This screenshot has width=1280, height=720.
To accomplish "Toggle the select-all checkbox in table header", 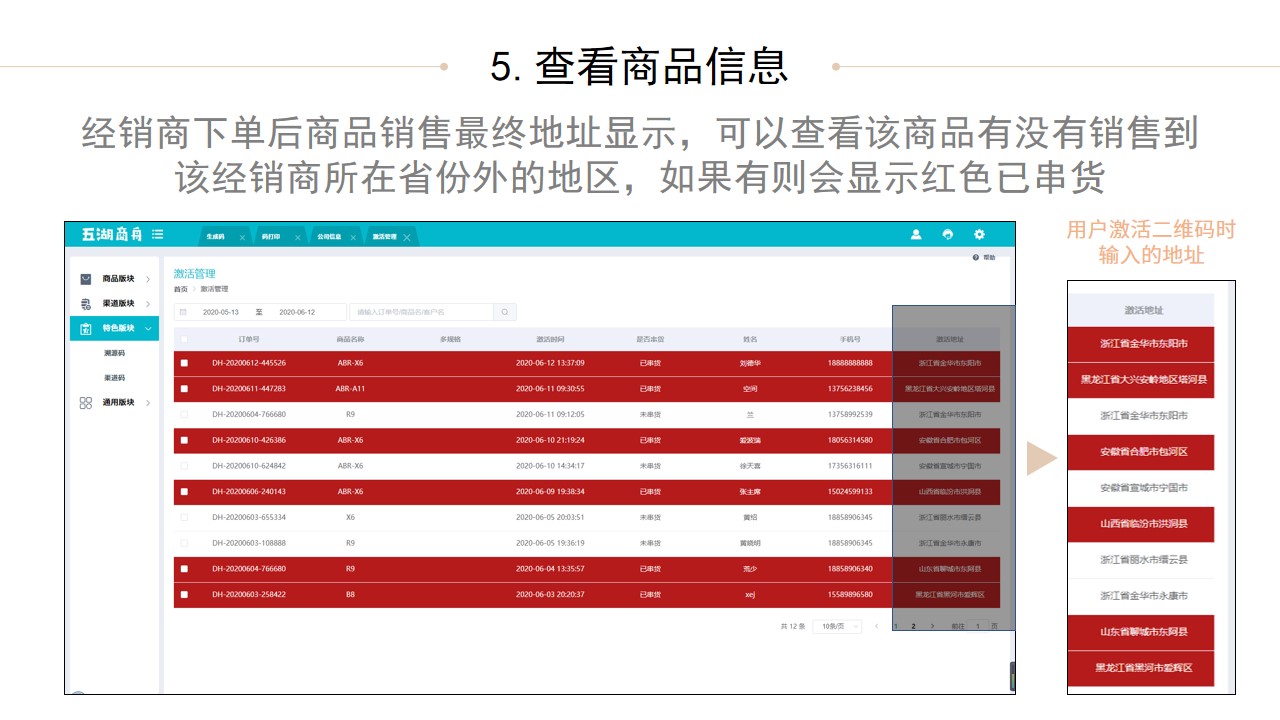I will click(x=184, y=339).
